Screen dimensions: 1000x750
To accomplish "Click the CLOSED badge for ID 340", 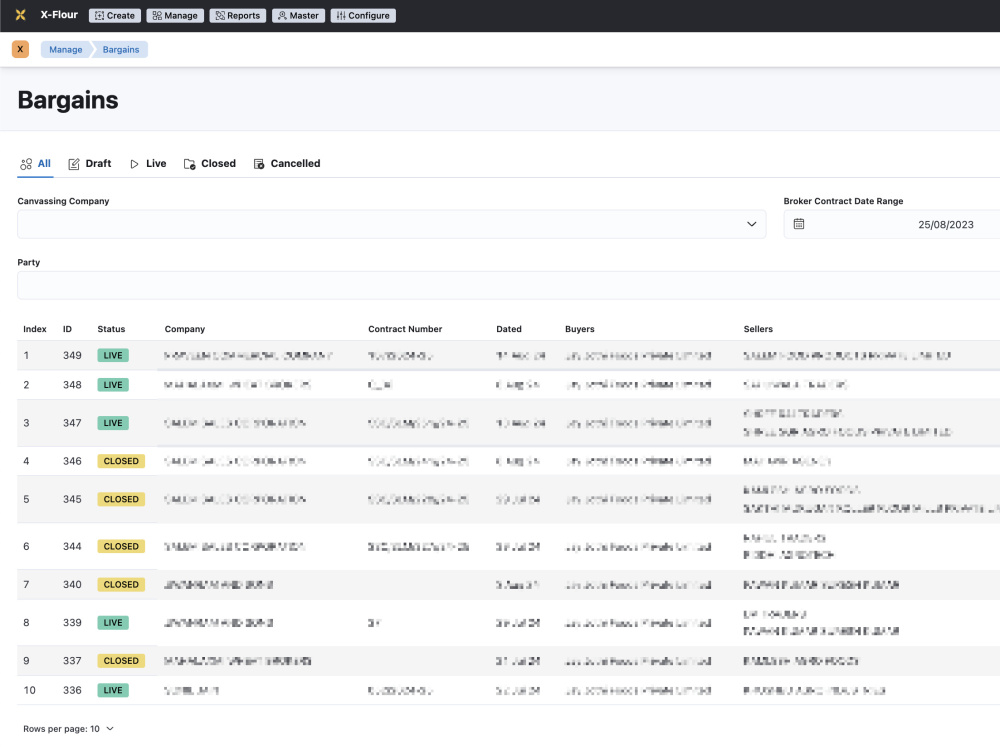I will click(121, 584).
